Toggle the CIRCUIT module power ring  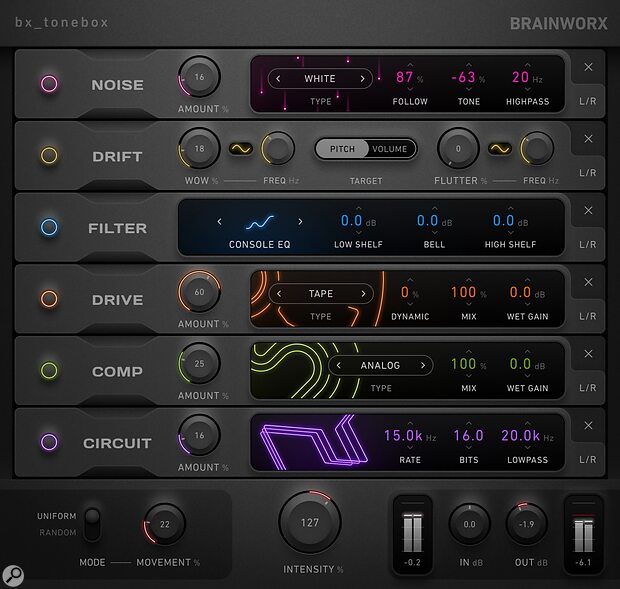click(49, 442)
